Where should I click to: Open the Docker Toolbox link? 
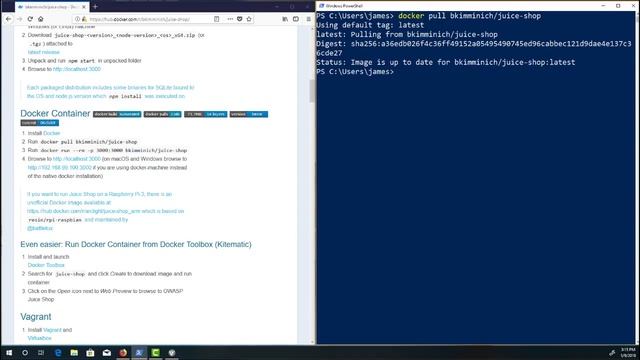[x=46, y=265]
